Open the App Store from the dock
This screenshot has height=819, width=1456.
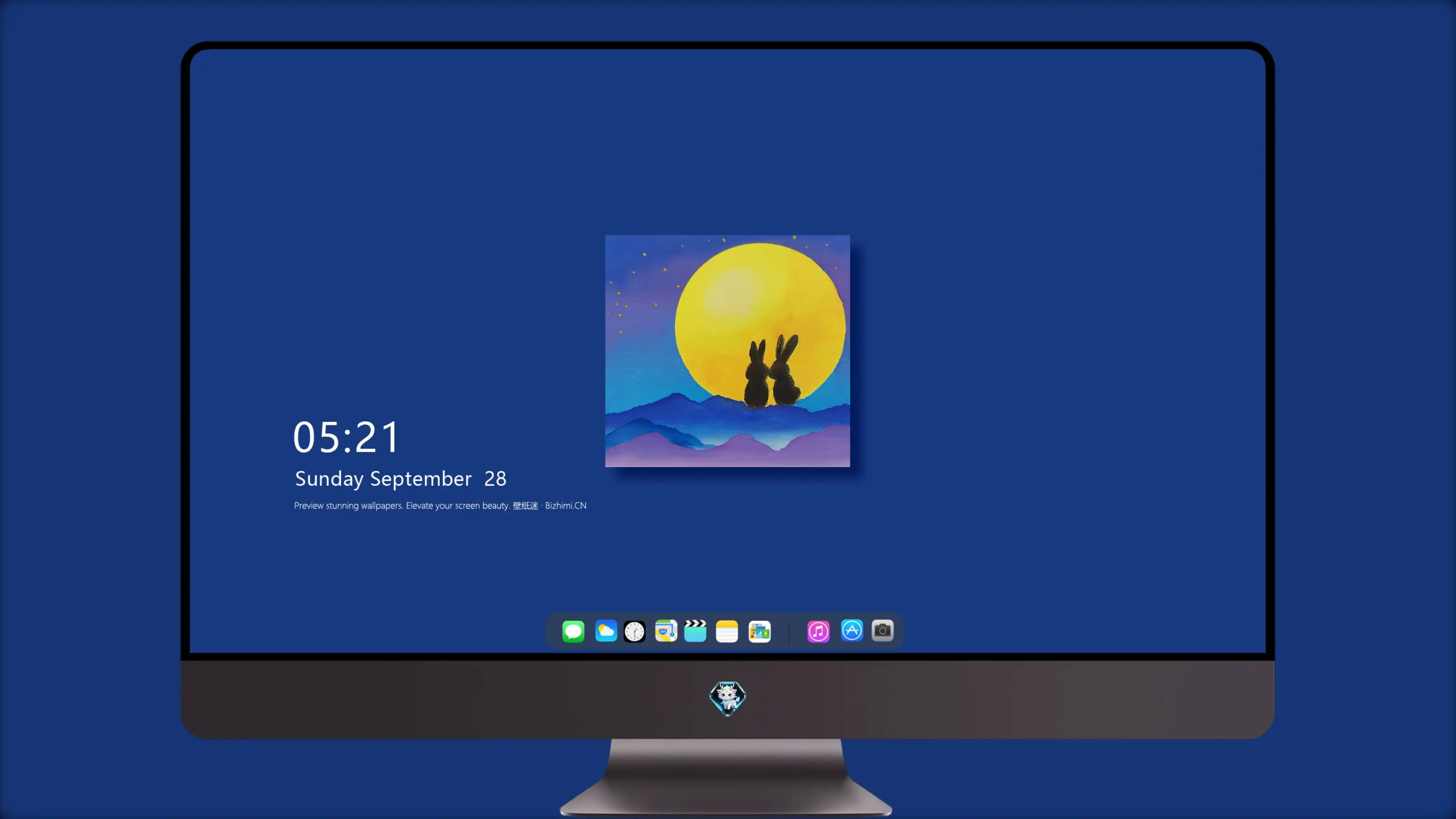coord(852,630)
